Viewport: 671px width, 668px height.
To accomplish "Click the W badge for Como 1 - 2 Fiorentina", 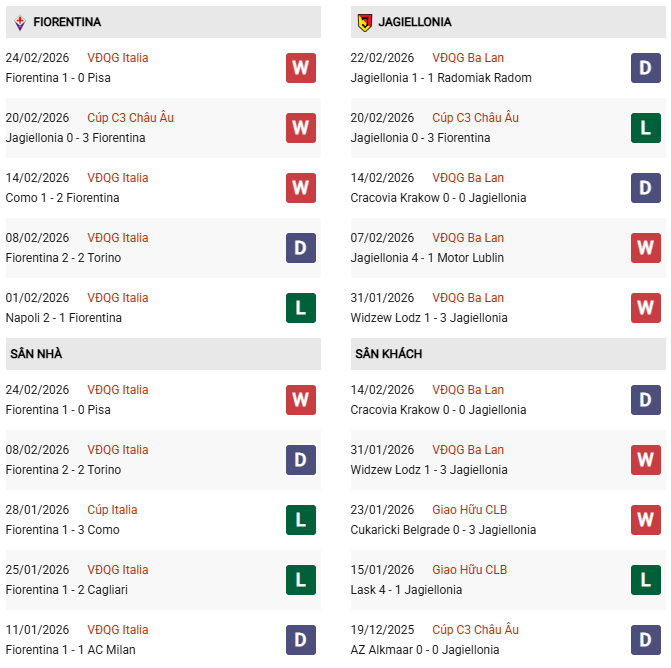I will pos(300,188).
